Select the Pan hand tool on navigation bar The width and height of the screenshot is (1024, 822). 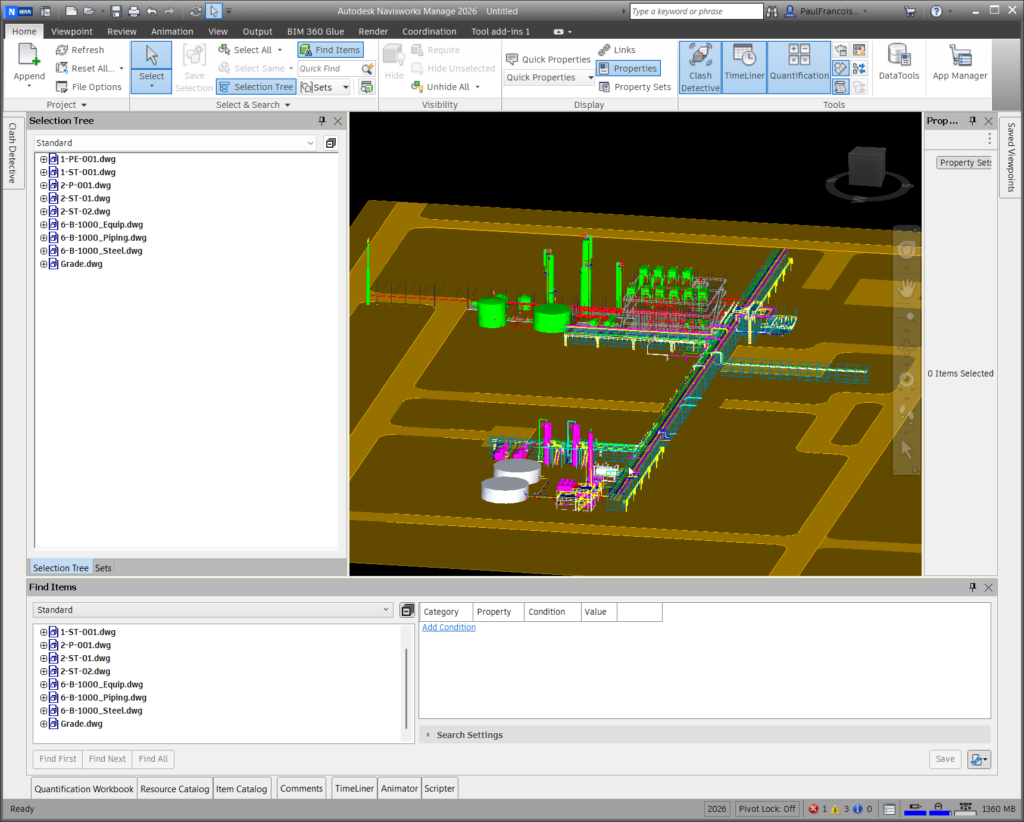tap(906, 287)
